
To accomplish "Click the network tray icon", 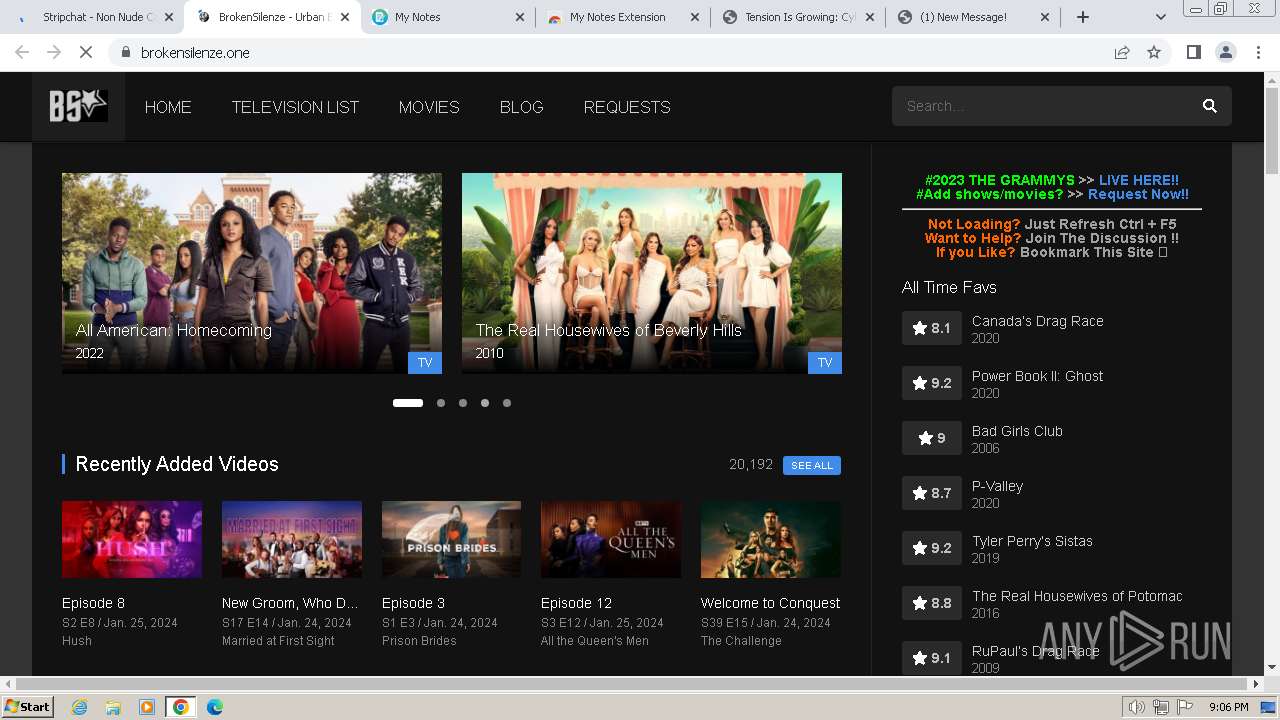I will coord(1161,707).
